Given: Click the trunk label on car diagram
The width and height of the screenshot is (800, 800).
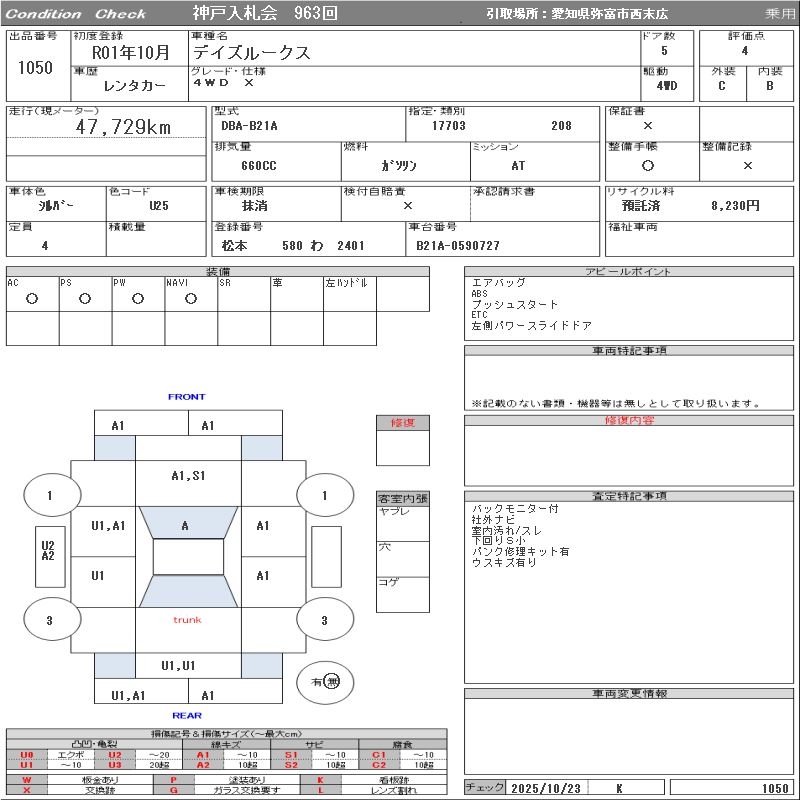Looking at the screenshot, I should (187, 620).
